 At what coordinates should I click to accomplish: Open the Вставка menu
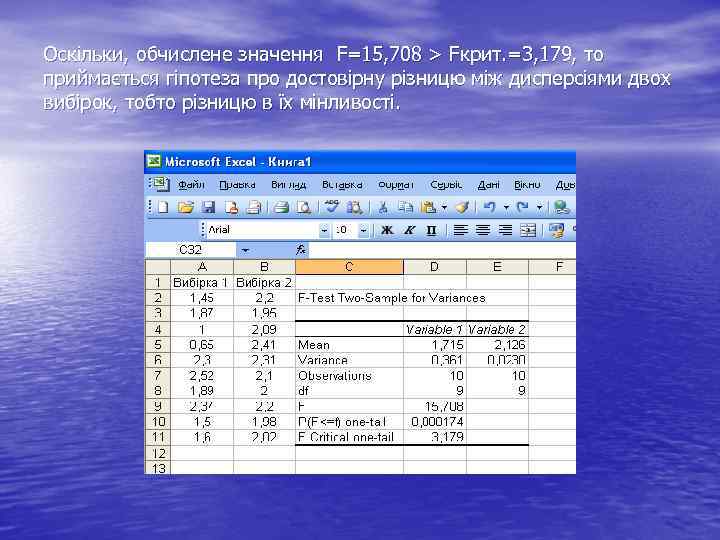tap(342, 185)
